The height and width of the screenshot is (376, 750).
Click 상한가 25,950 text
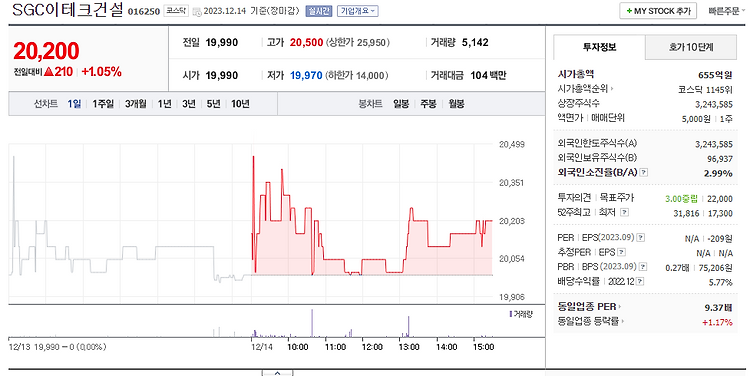tap(358, 43)
